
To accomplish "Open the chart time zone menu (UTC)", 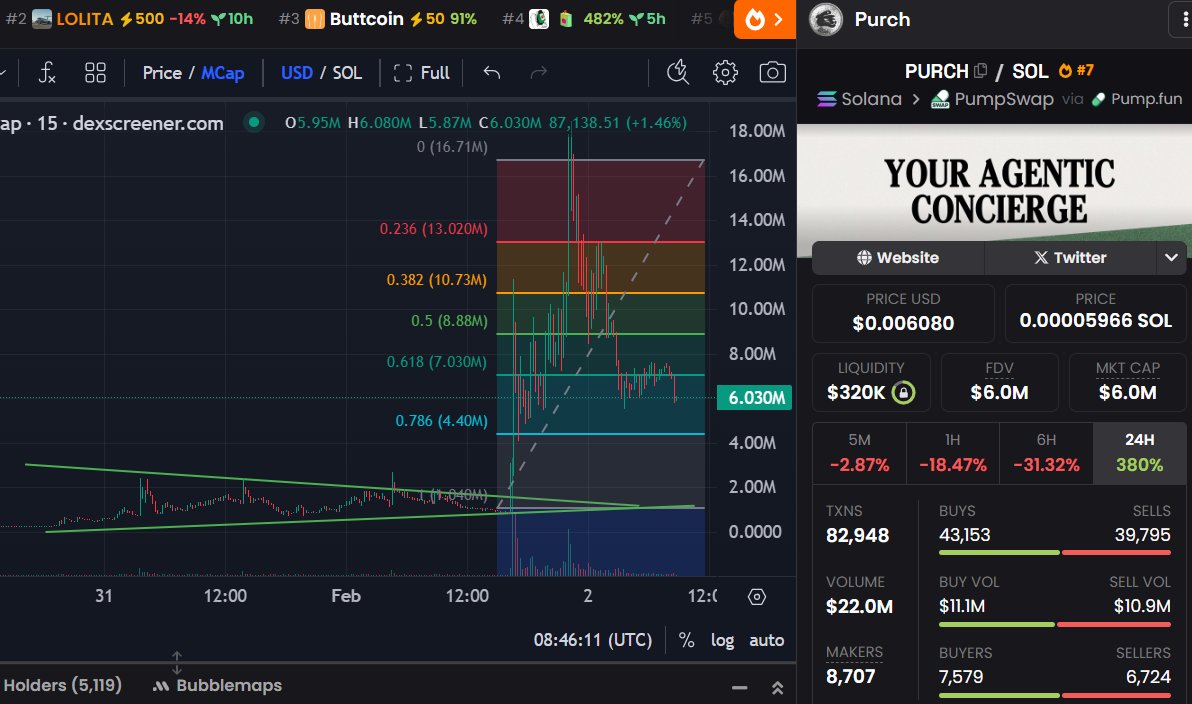I will [x=593, y=640].
